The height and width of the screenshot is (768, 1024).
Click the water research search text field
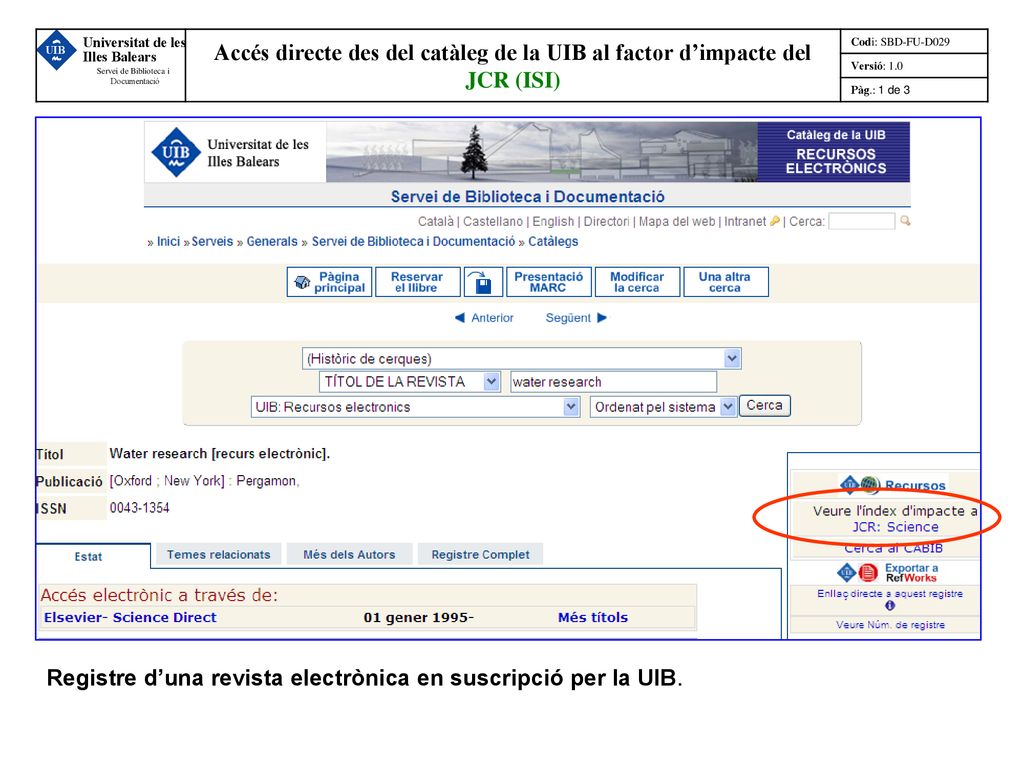coord(613,381)
